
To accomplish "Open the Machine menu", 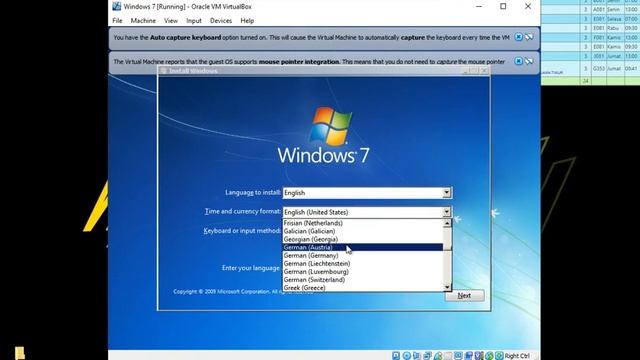I will 143,20.
